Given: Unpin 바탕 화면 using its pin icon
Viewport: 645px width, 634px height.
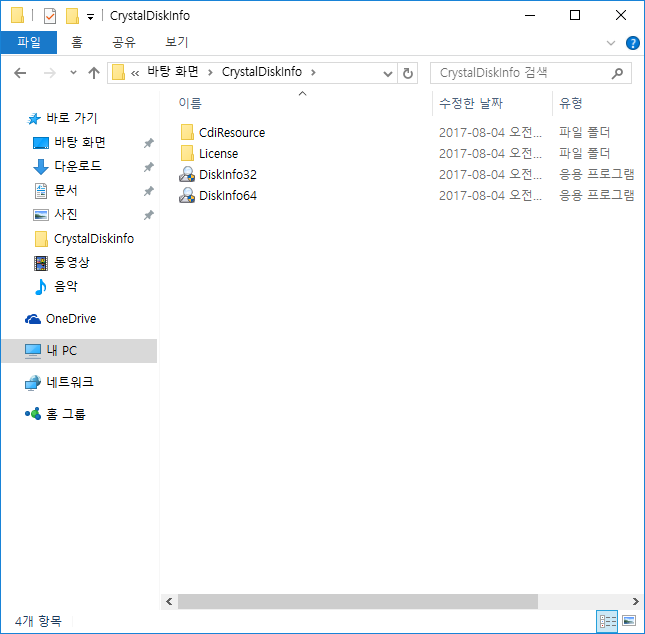Looking at the screenshot, I should [x=148, y=143].
